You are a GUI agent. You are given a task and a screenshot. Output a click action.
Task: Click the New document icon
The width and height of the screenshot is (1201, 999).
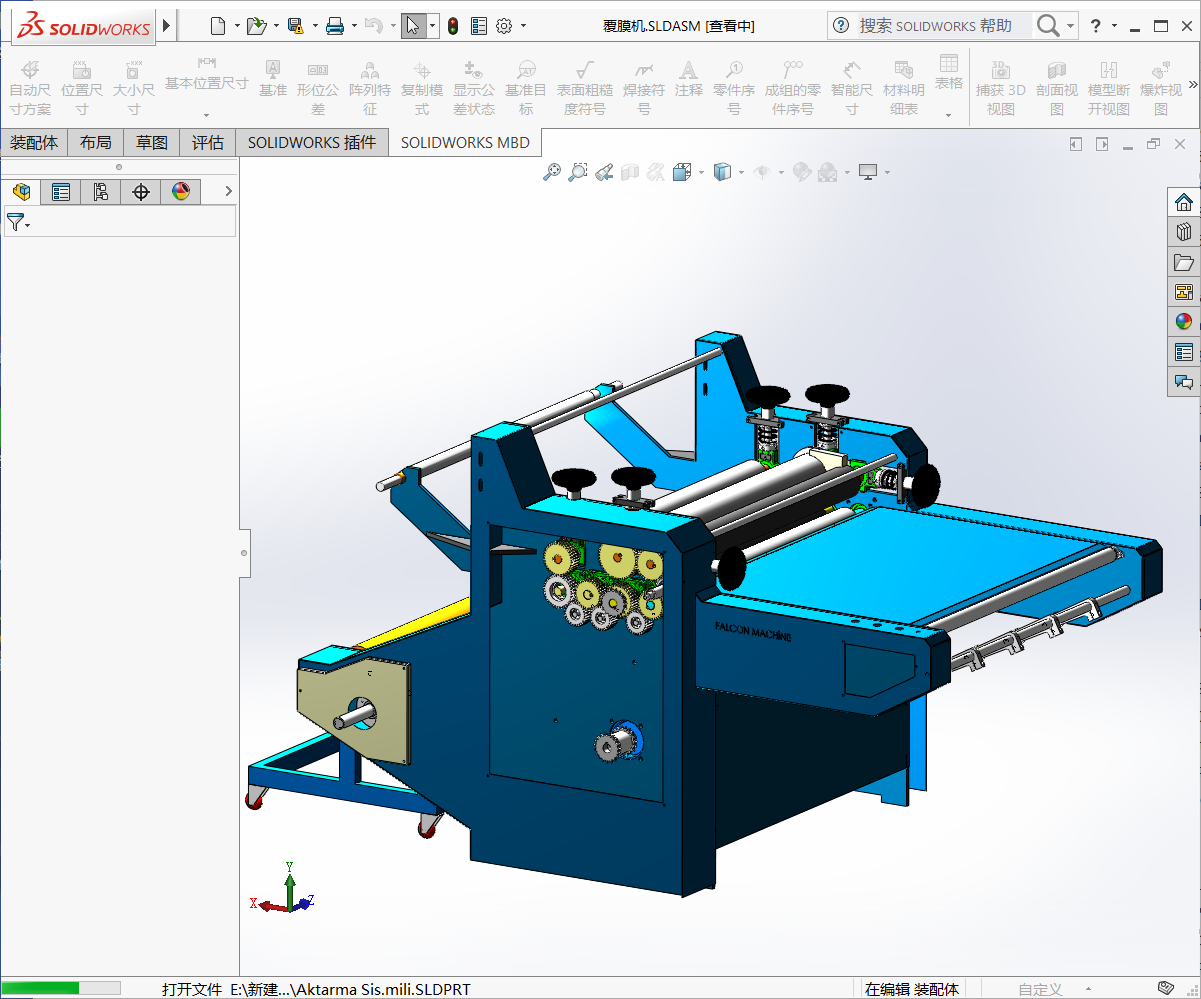218,26
